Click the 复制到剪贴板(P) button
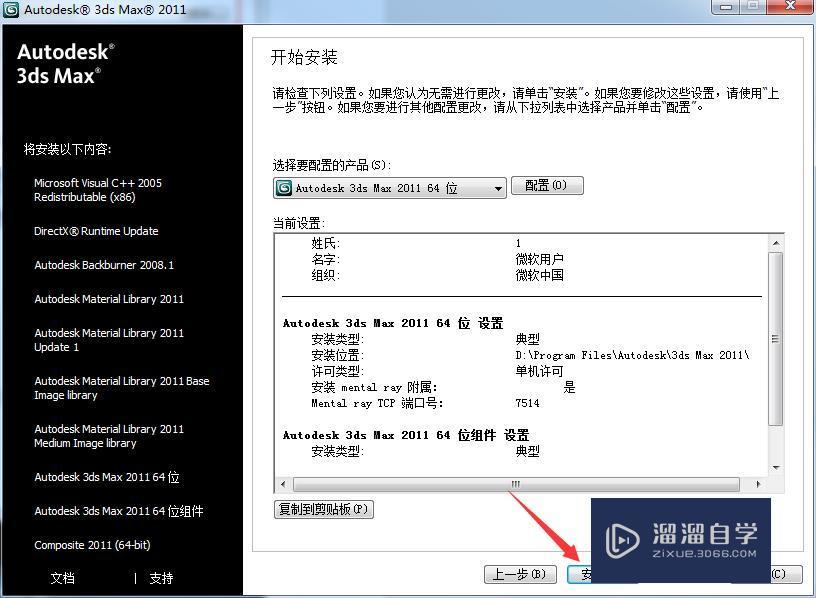Screen dimensions: 816x598 pos(323,509)
